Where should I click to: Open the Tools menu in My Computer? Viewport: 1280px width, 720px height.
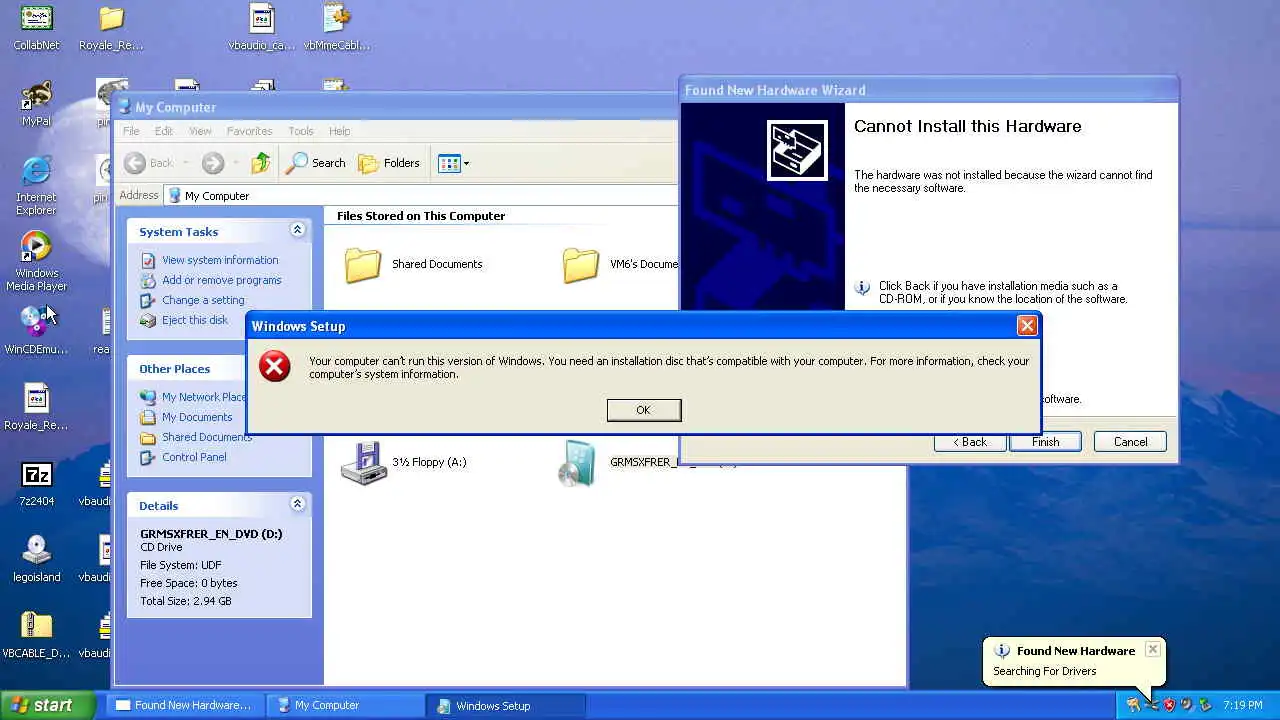point(301,131)
